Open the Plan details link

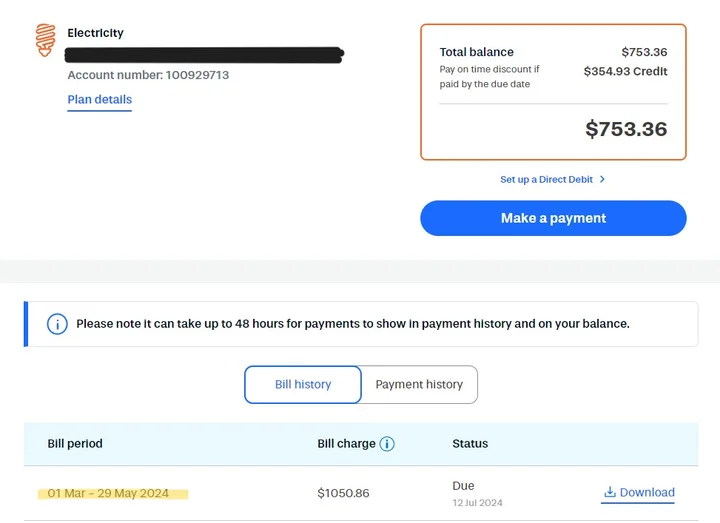(x=99, y=100)
